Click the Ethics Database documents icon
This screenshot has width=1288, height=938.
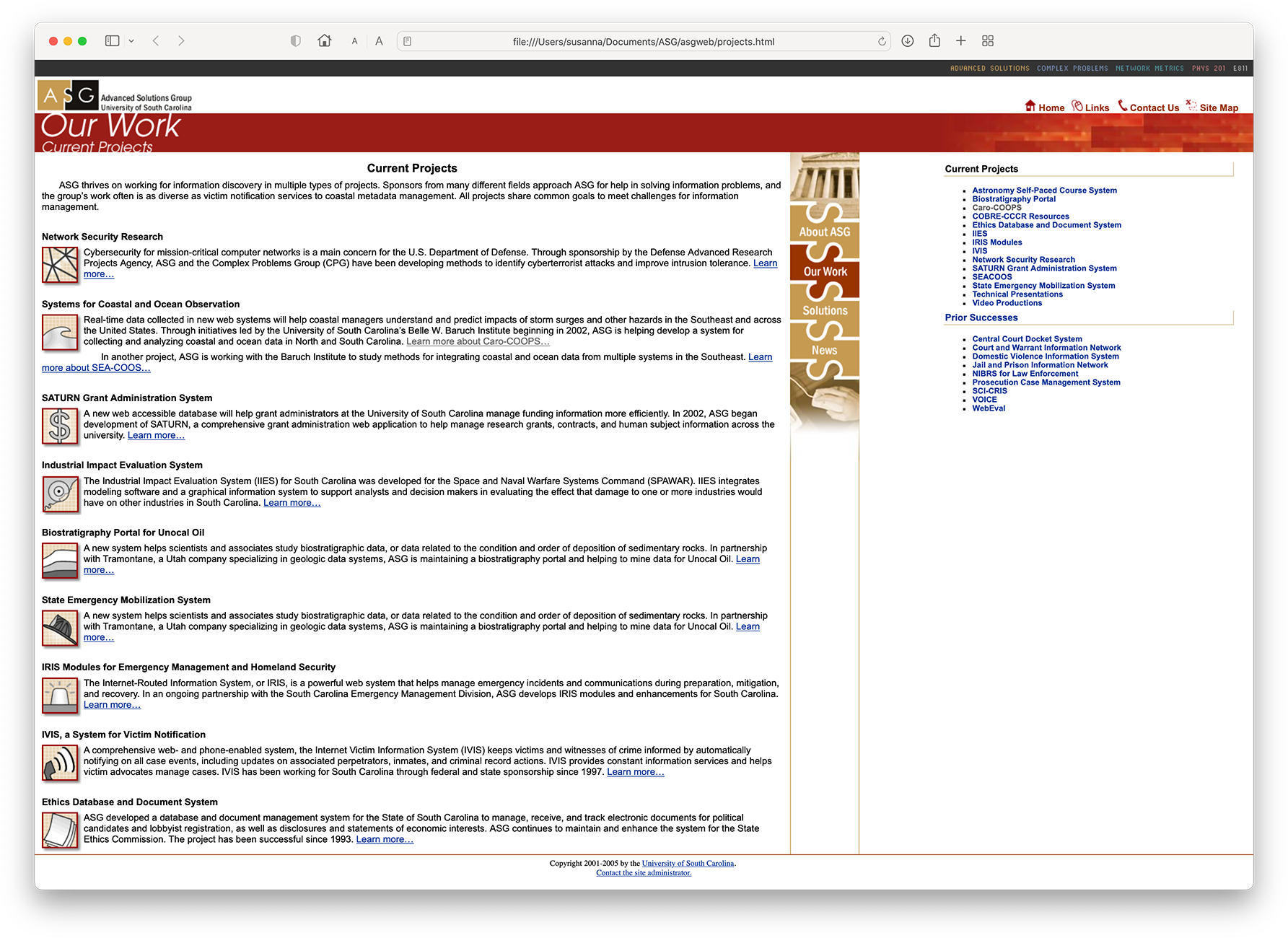(x=60, y=830)
